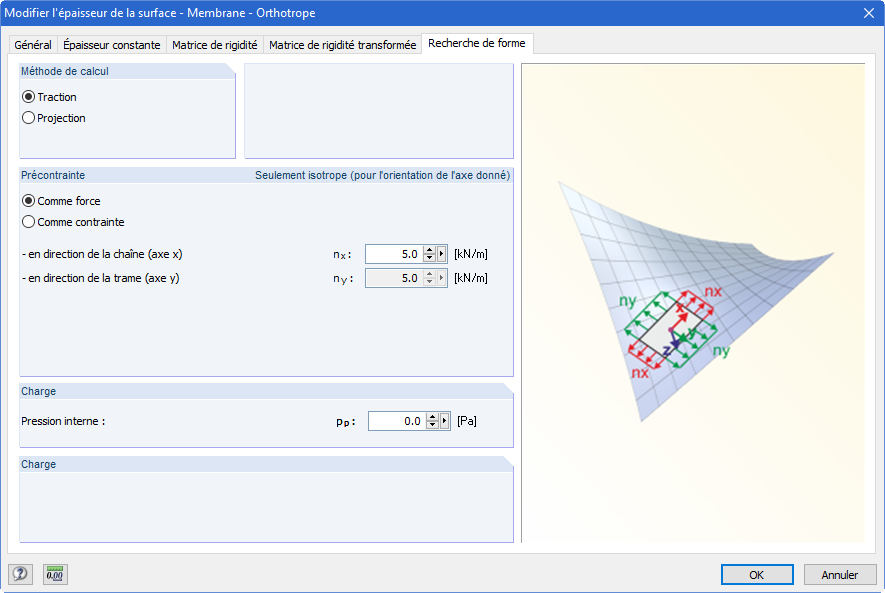The image size is (885, 593).
Task: Select the Projection calculation method
Action: [x=54, y=118]
